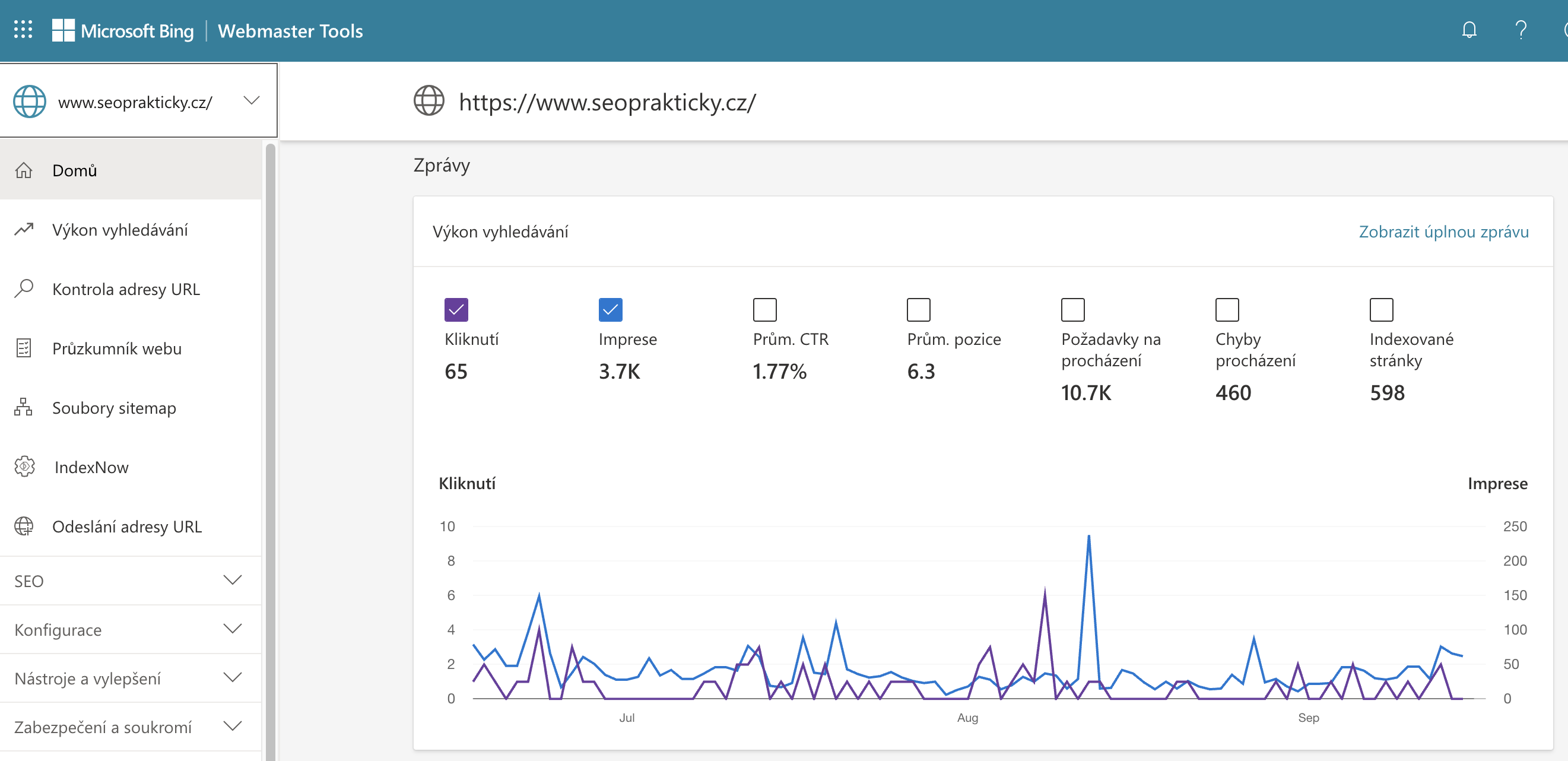
Task: Click the Výkon vyhledávání card title
Action: click(x=500, y=232)
